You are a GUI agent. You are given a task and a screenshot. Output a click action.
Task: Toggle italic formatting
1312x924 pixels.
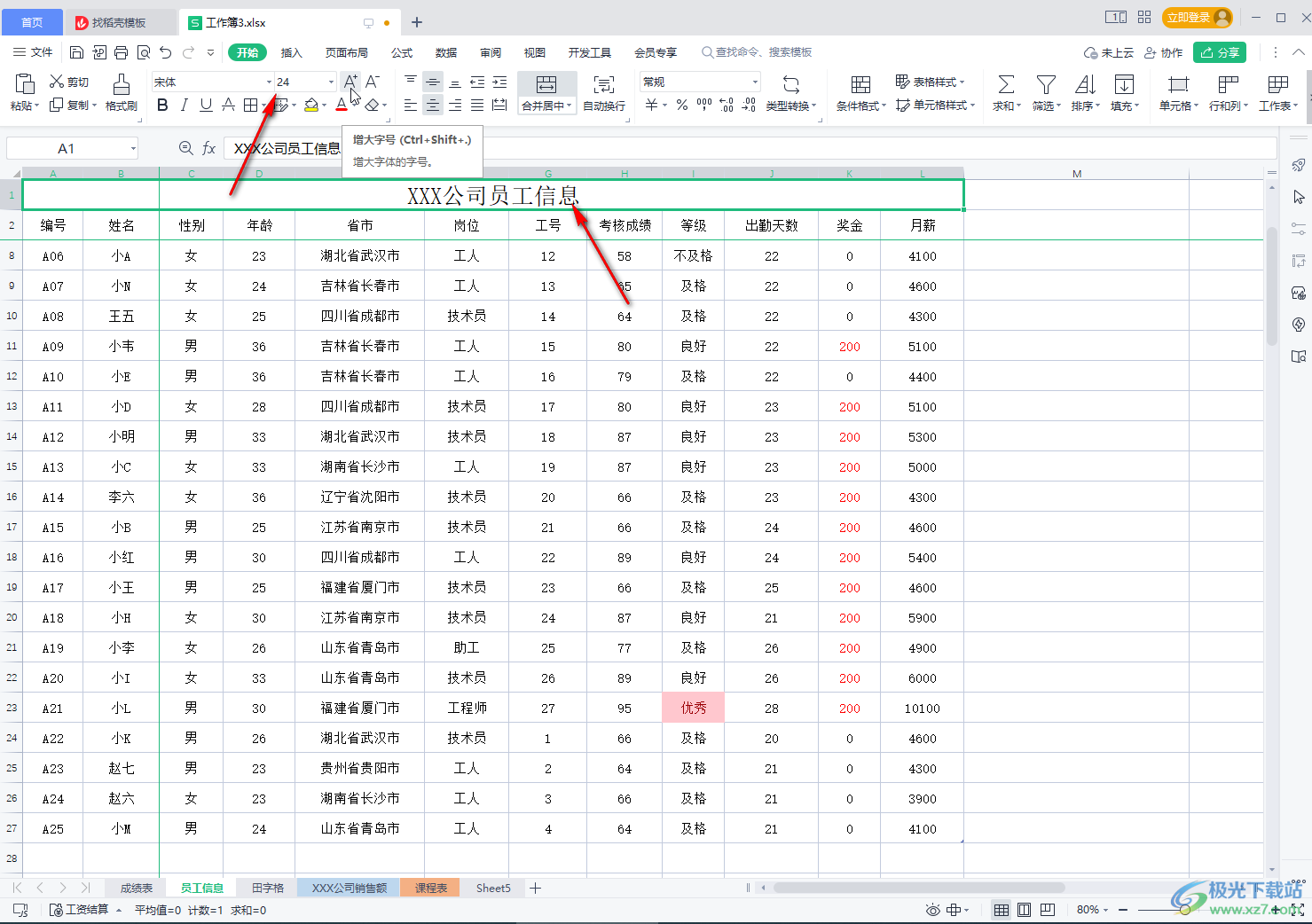[x=184, y=106]
